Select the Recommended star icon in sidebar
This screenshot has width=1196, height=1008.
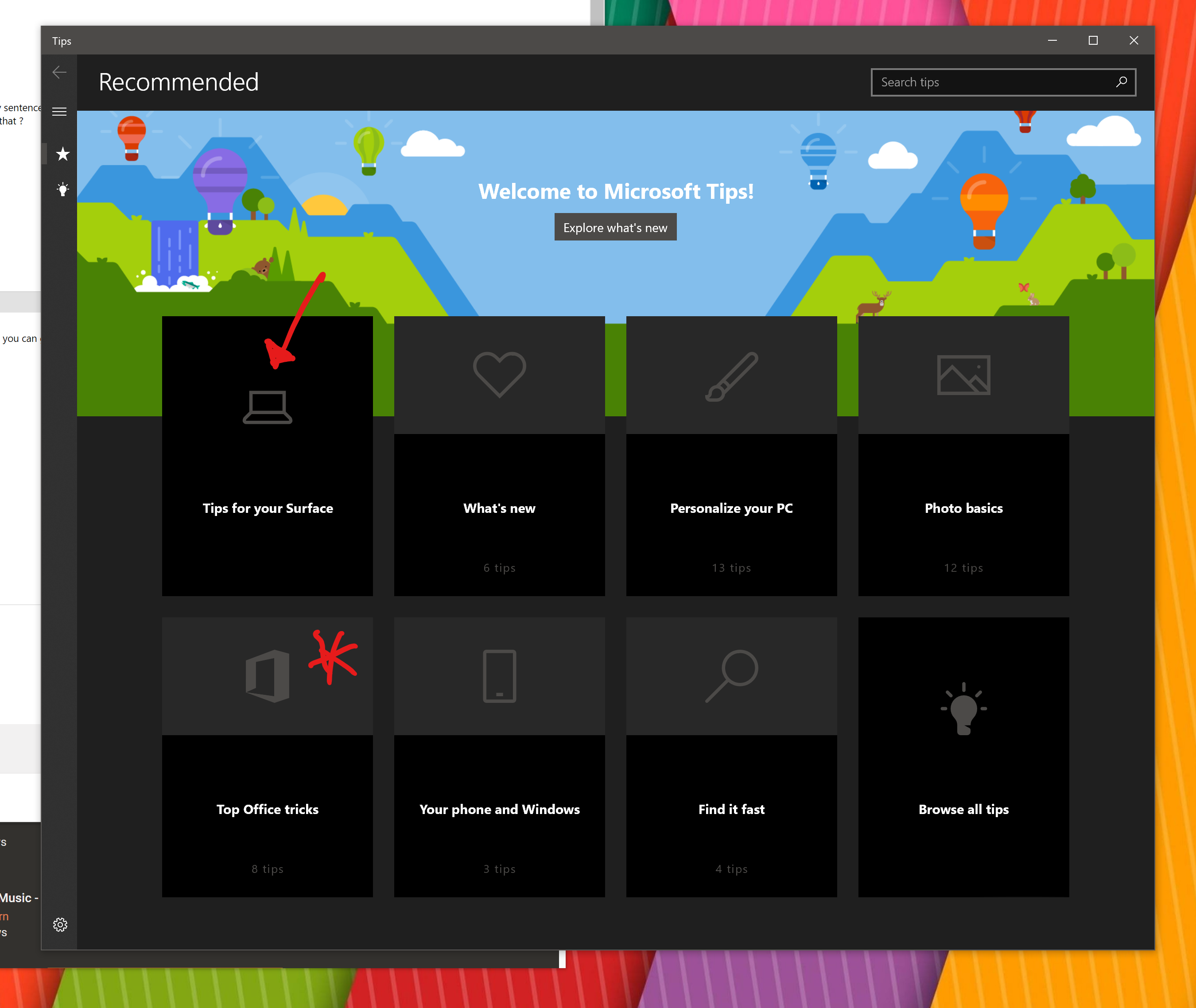pos(62,154)
